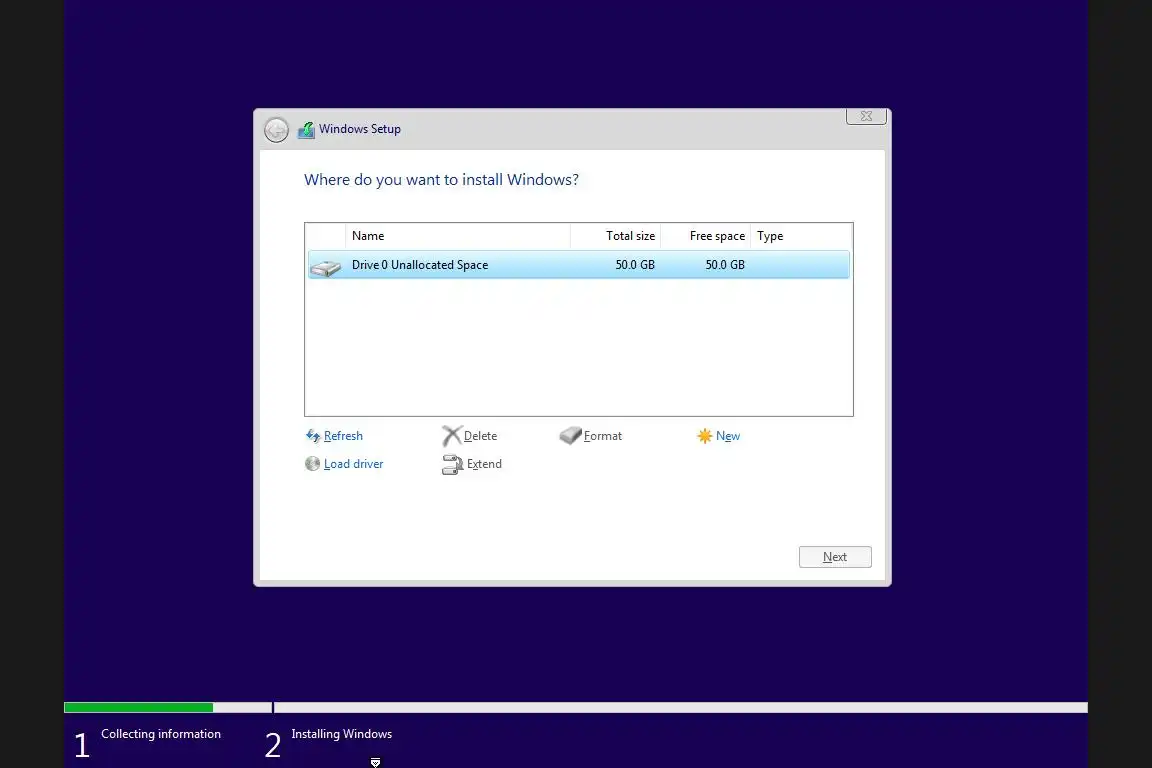This screenshot has height=768, width=1152.
Task: Click the Type column header
Action: click(x=801, y=236)
